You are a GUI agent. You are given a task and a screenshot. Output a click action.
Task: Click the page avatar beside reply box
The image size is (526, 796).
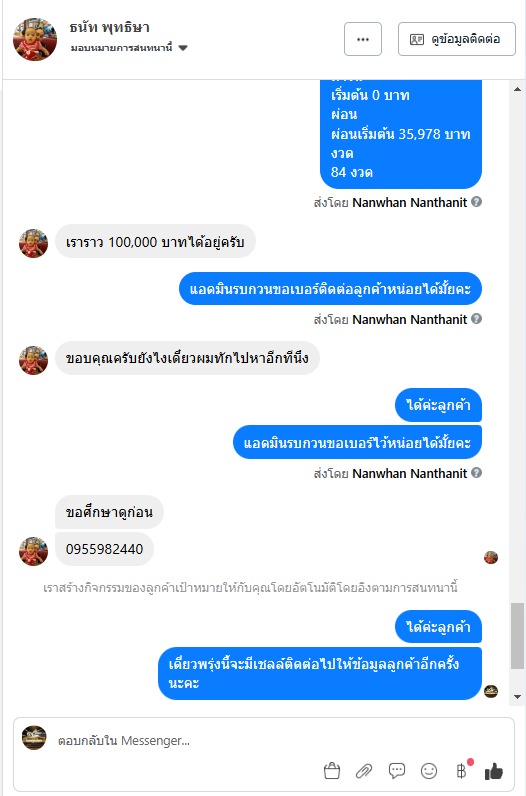click(x=34, y=738)
